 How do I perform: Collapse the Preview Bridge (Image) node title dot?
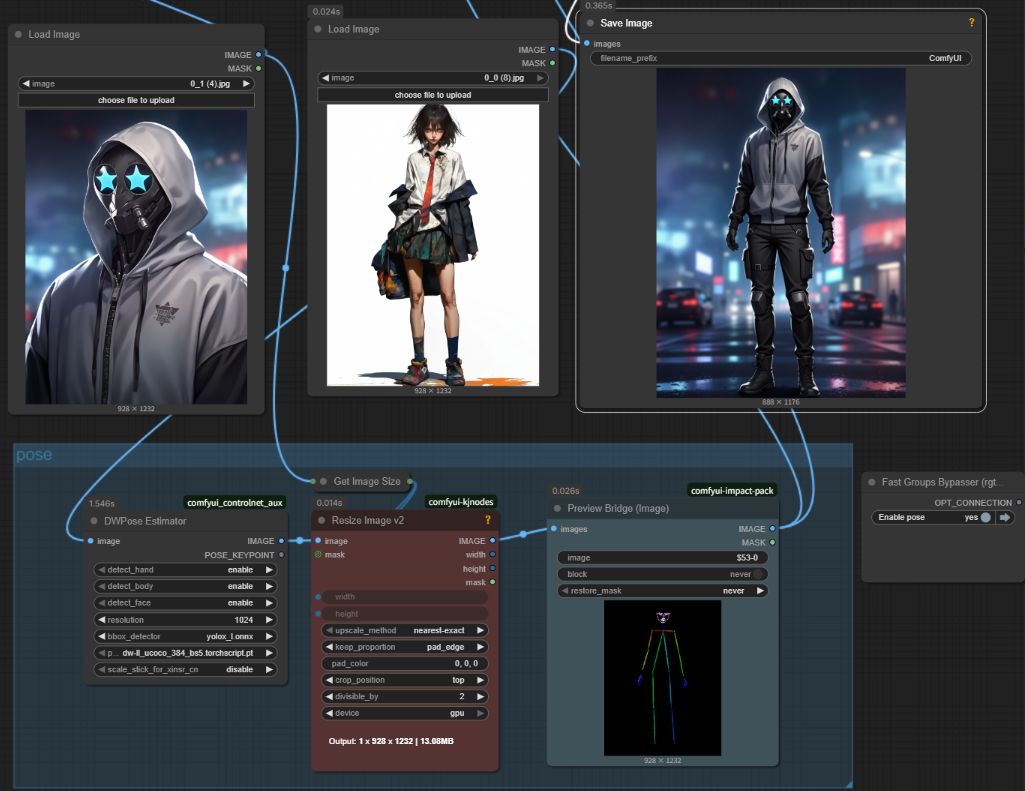[x=557, y=508]
